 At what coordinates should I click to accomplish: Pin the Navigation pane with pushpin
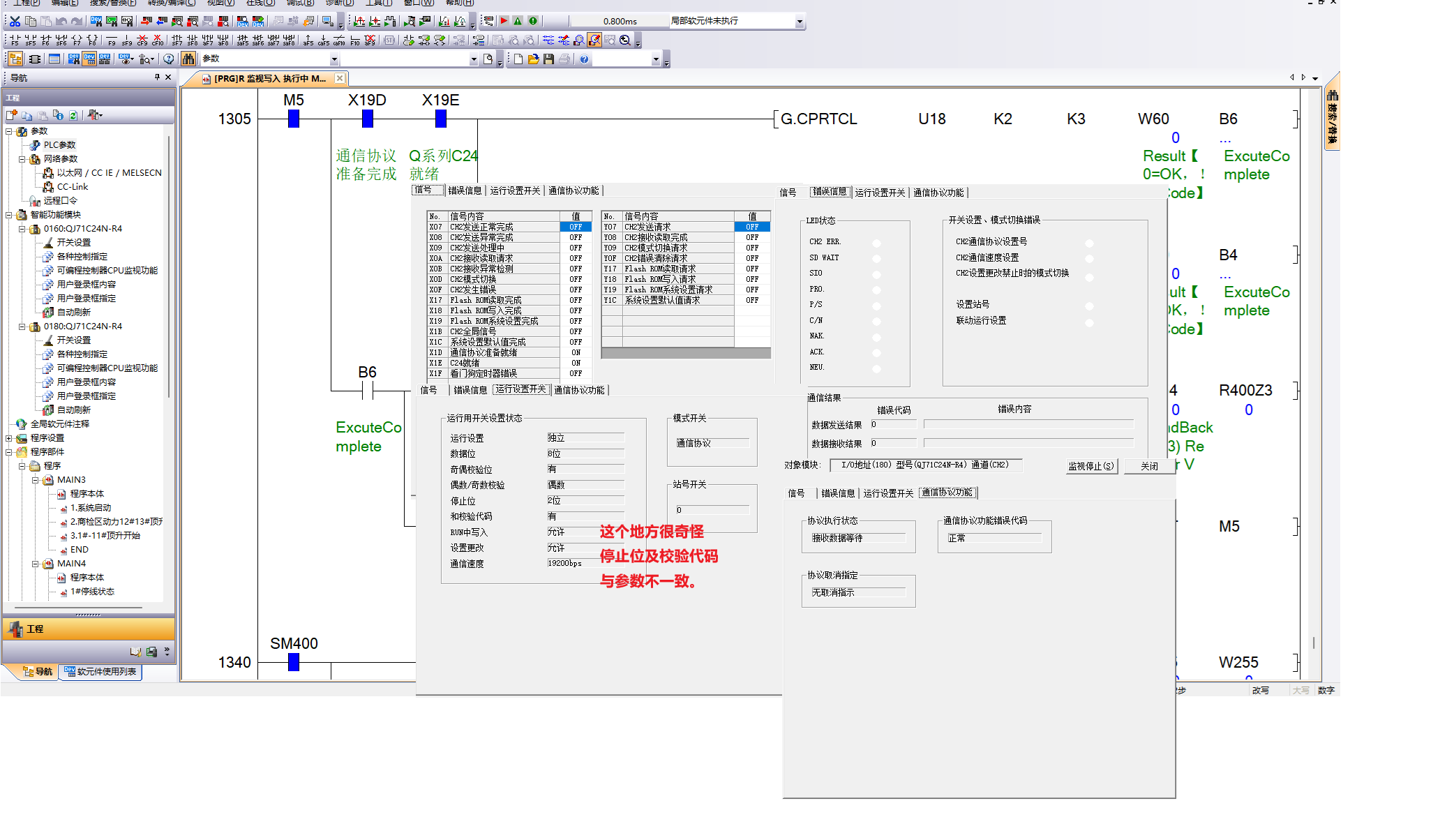(x=157, y=77)
